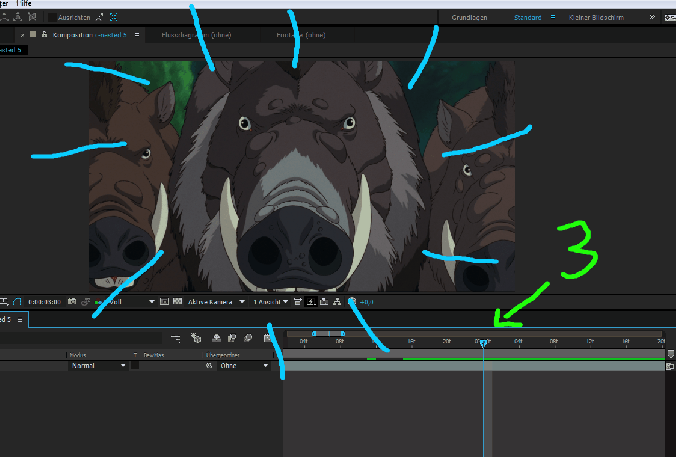Open the Normal blending mode dropdown

point(98,366)
